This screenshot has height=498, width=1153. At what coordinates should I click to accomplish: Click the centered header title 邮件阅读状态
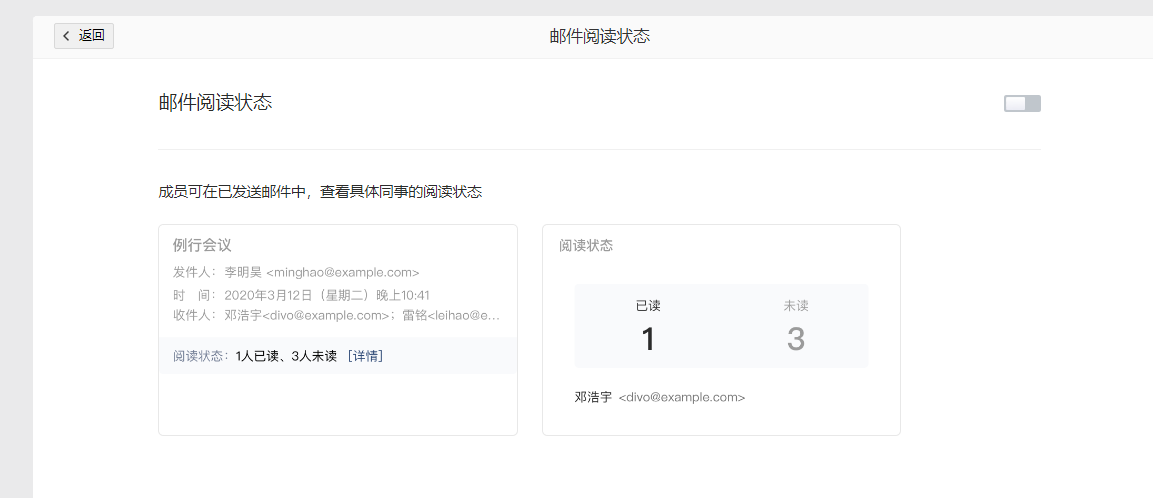(x=600, y=36)
